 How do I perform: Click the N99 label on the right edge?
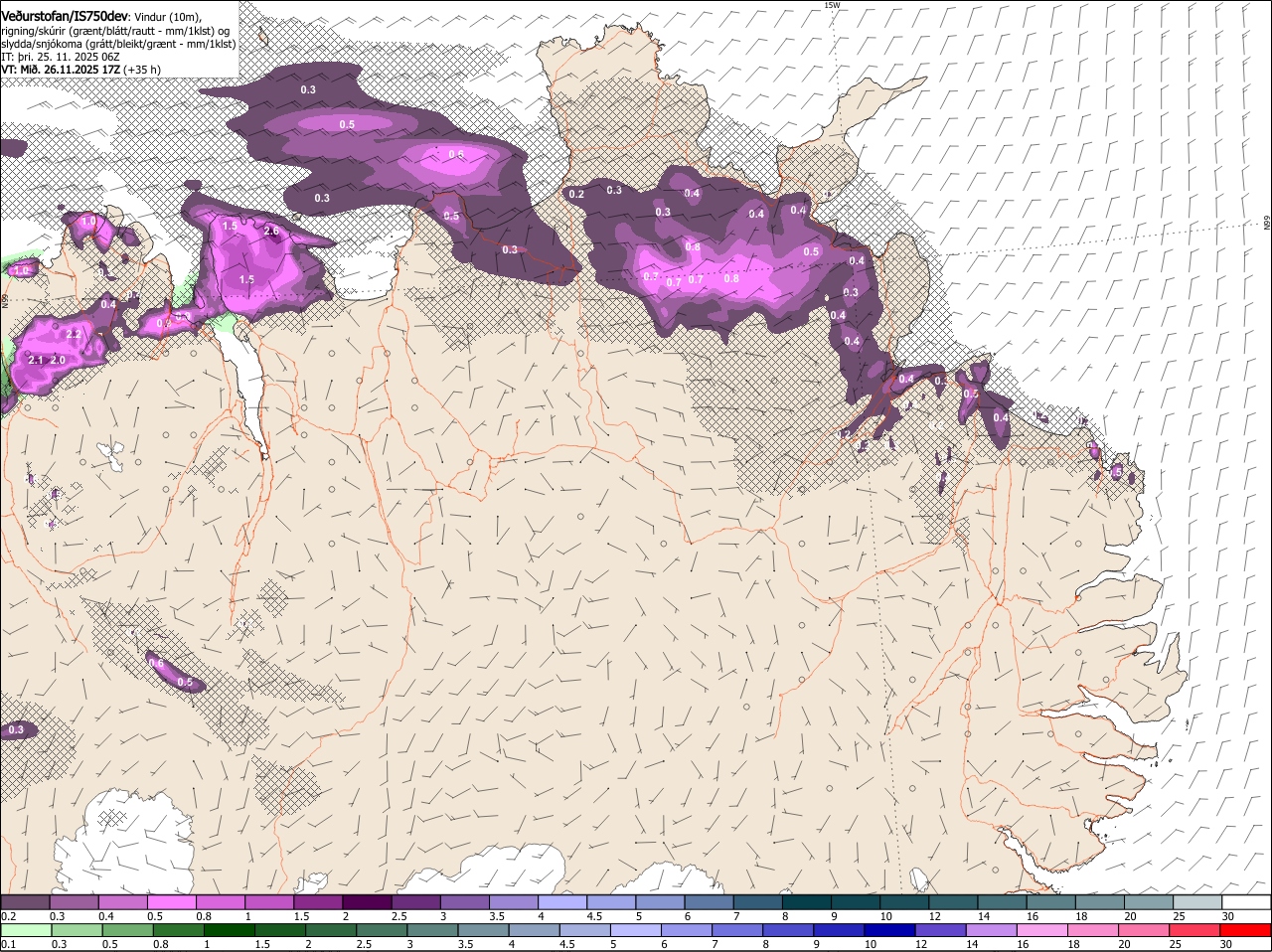(x=1267, y=224)
